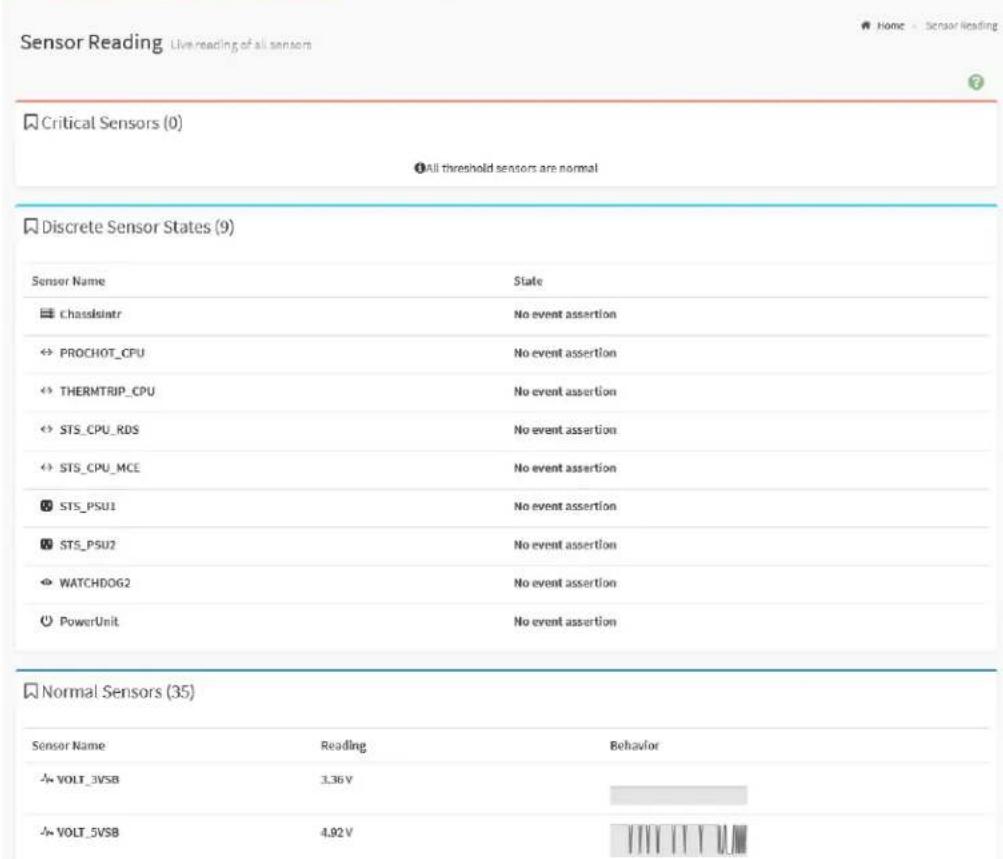Click the STS_PSU1 power supply icon
Viewport: 1003px width, 859px height.
(46, 506)
